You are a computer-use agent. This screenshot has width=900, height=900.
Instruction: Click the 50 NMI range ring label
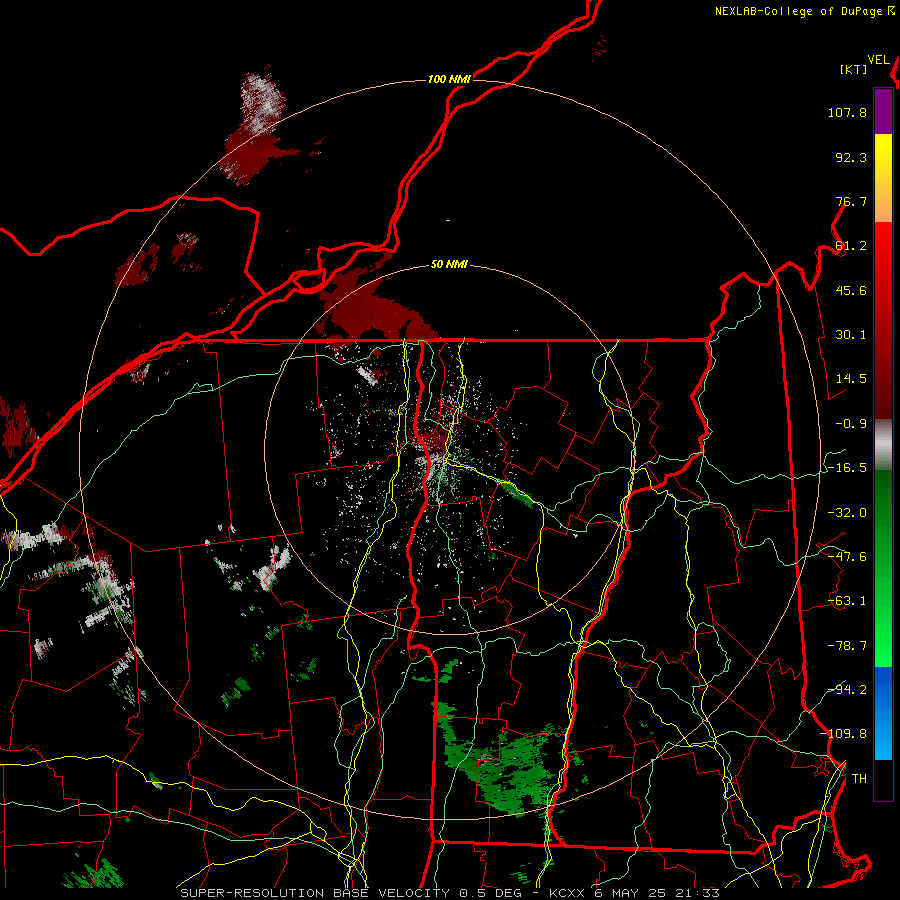click(x=449, y=265)
